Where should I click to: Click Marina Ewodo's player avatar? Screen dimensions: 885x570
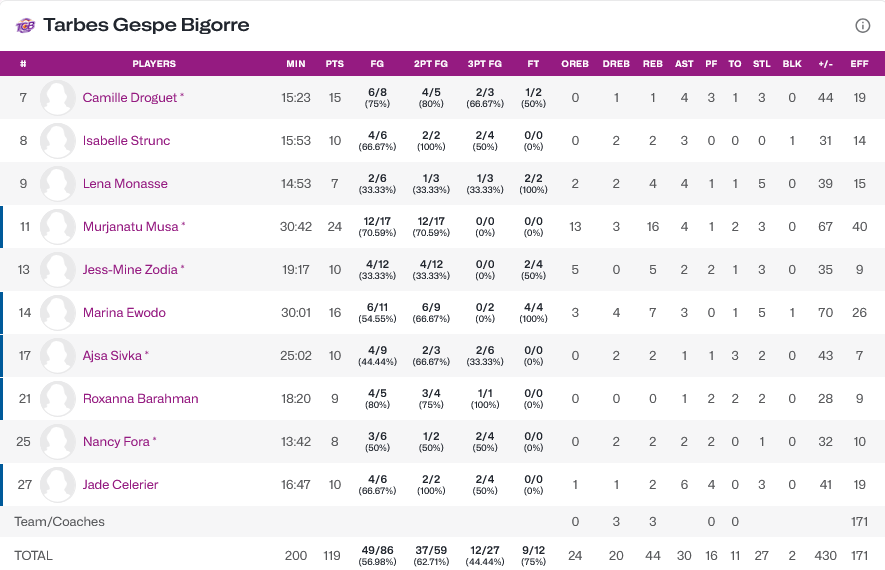pyautogui.click(x=58, y=313)
